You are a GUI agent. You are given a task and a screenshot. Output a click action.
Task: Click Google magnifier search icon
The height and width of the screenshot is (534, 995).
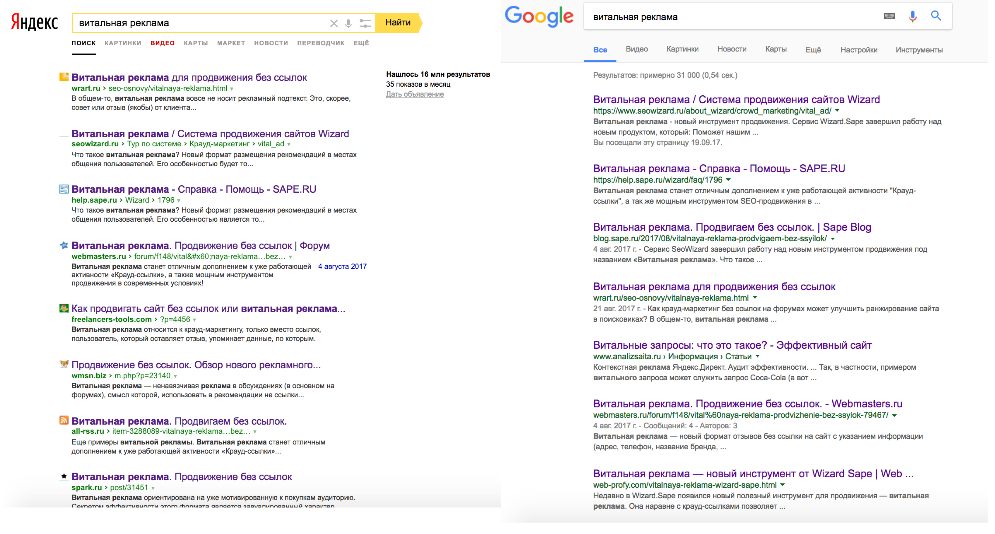pos(936,16)
